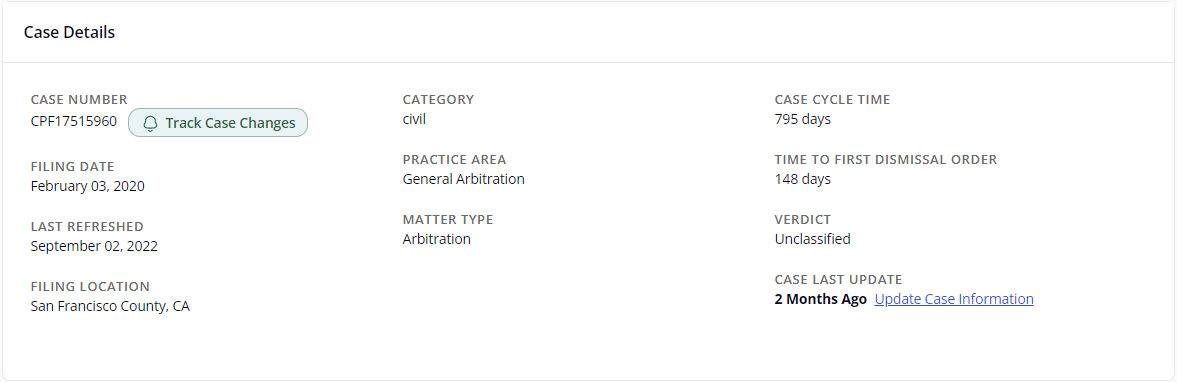Select the 148 days dismissal order value
The width and height of the screenshot is (1177, 382).
point(802,179)
